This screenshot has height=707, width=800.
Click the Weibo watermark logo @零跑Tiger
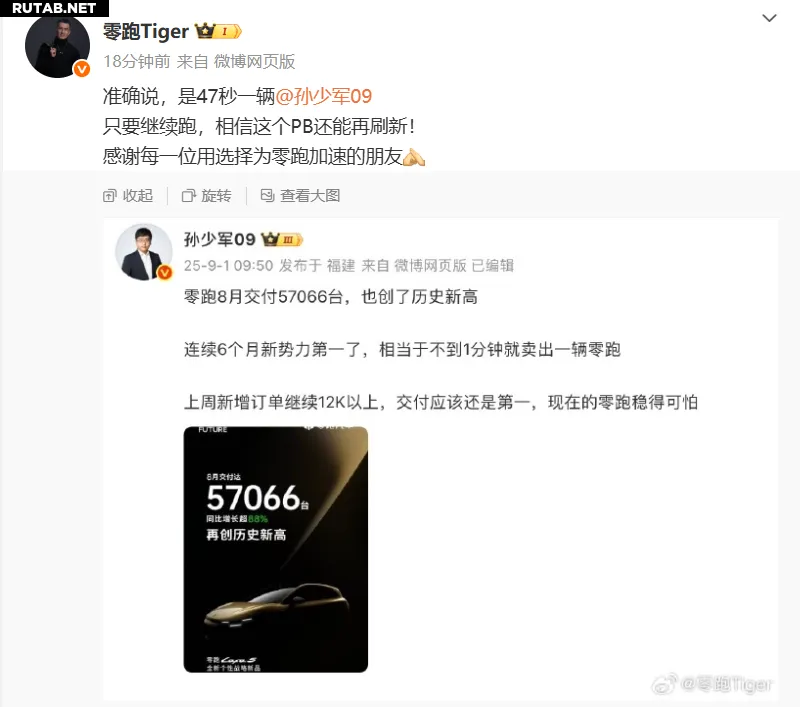pos(712,684)
